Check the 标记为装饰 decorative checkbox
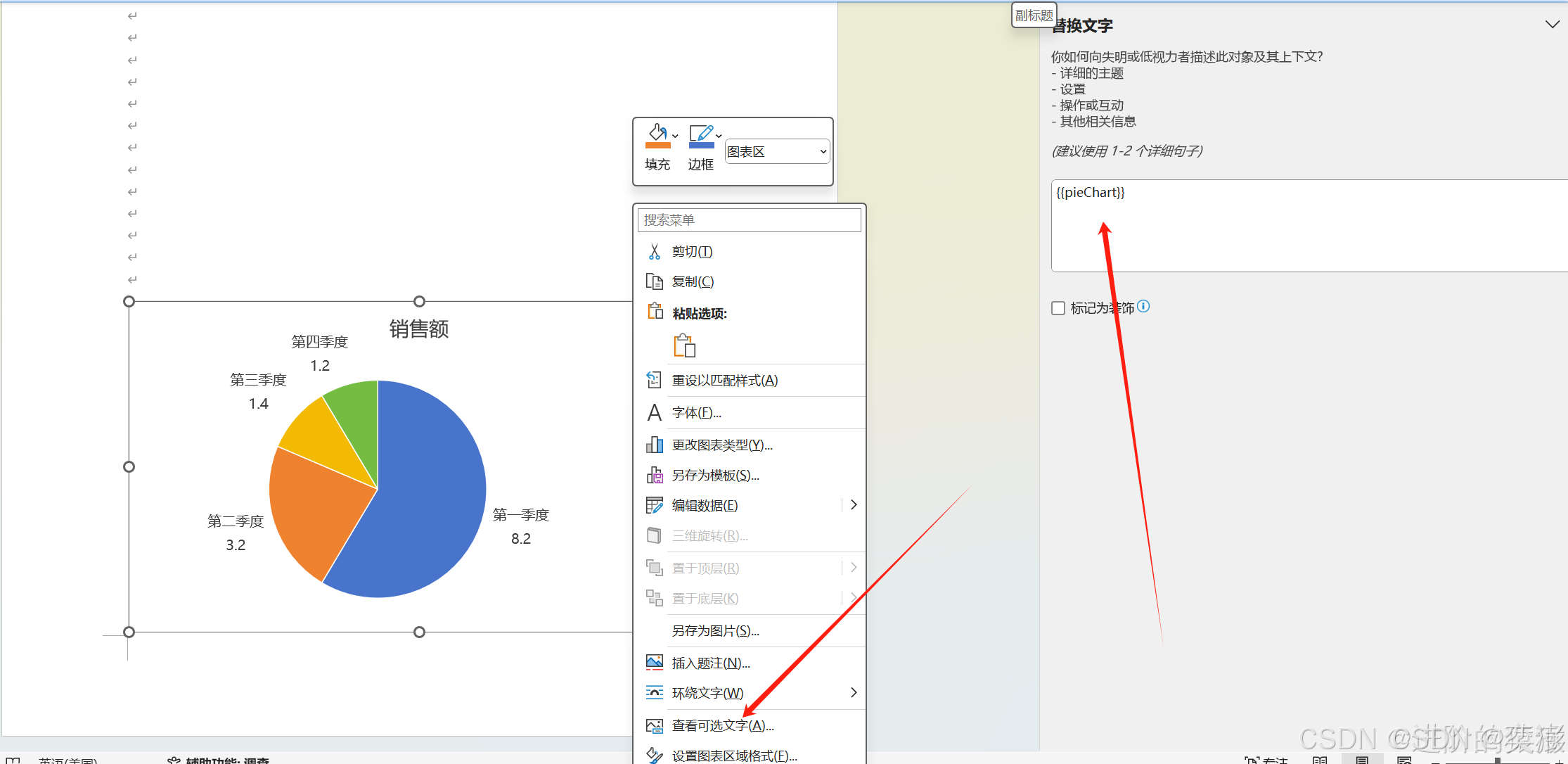Image resolution: width=1568 pixels, height=764 pixels. [x=1058, y=307]
